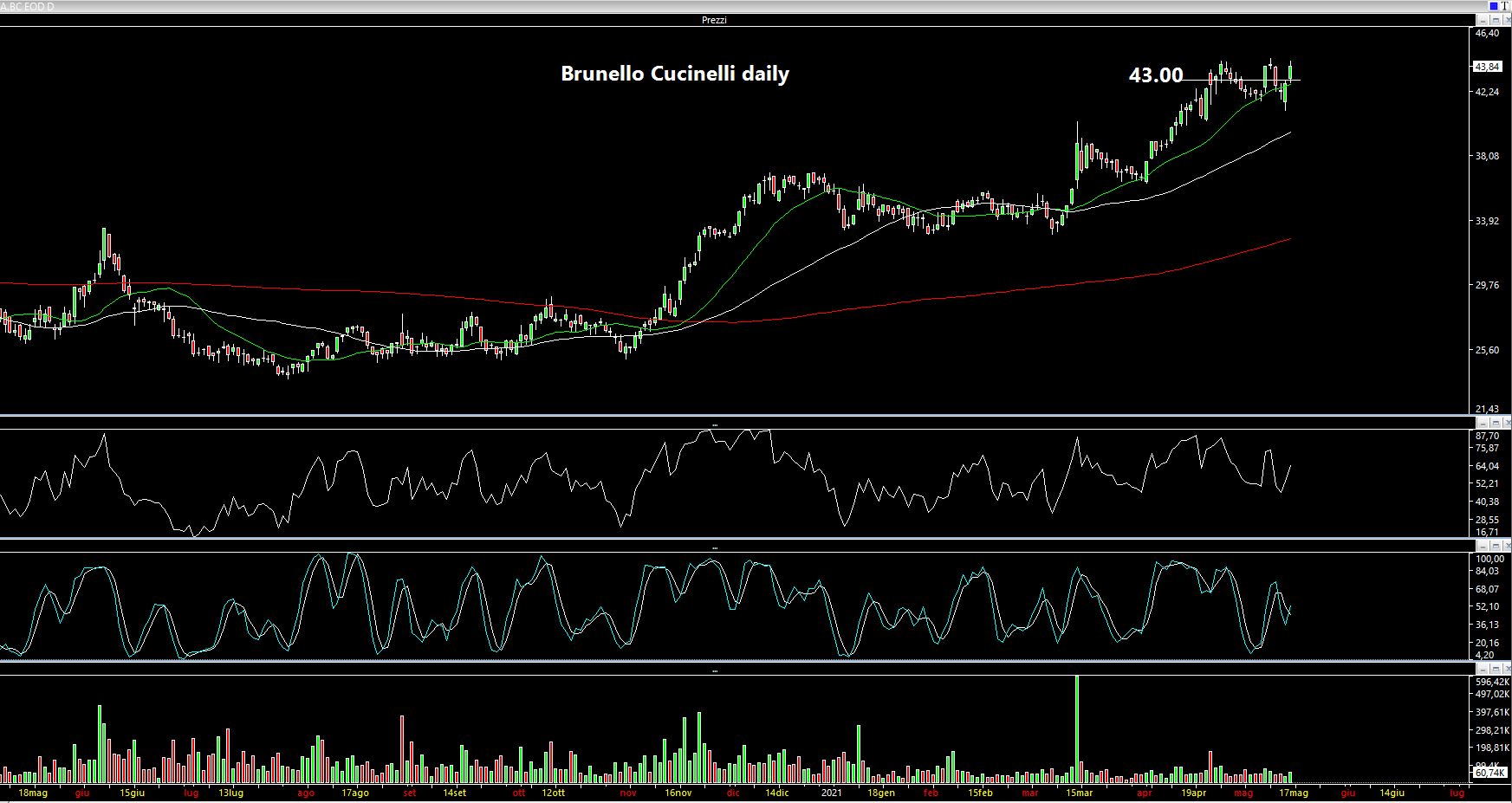Click the 13lug date label
Image resolution: width=1512 pixels, height=803 pixels.
pyautogui.click(x=230, y=793)
